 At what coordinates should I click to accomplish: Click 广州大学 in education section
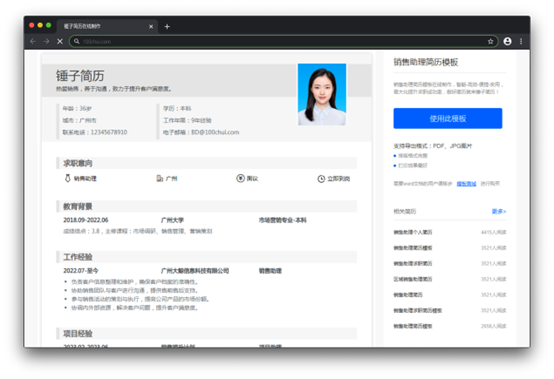172,220
